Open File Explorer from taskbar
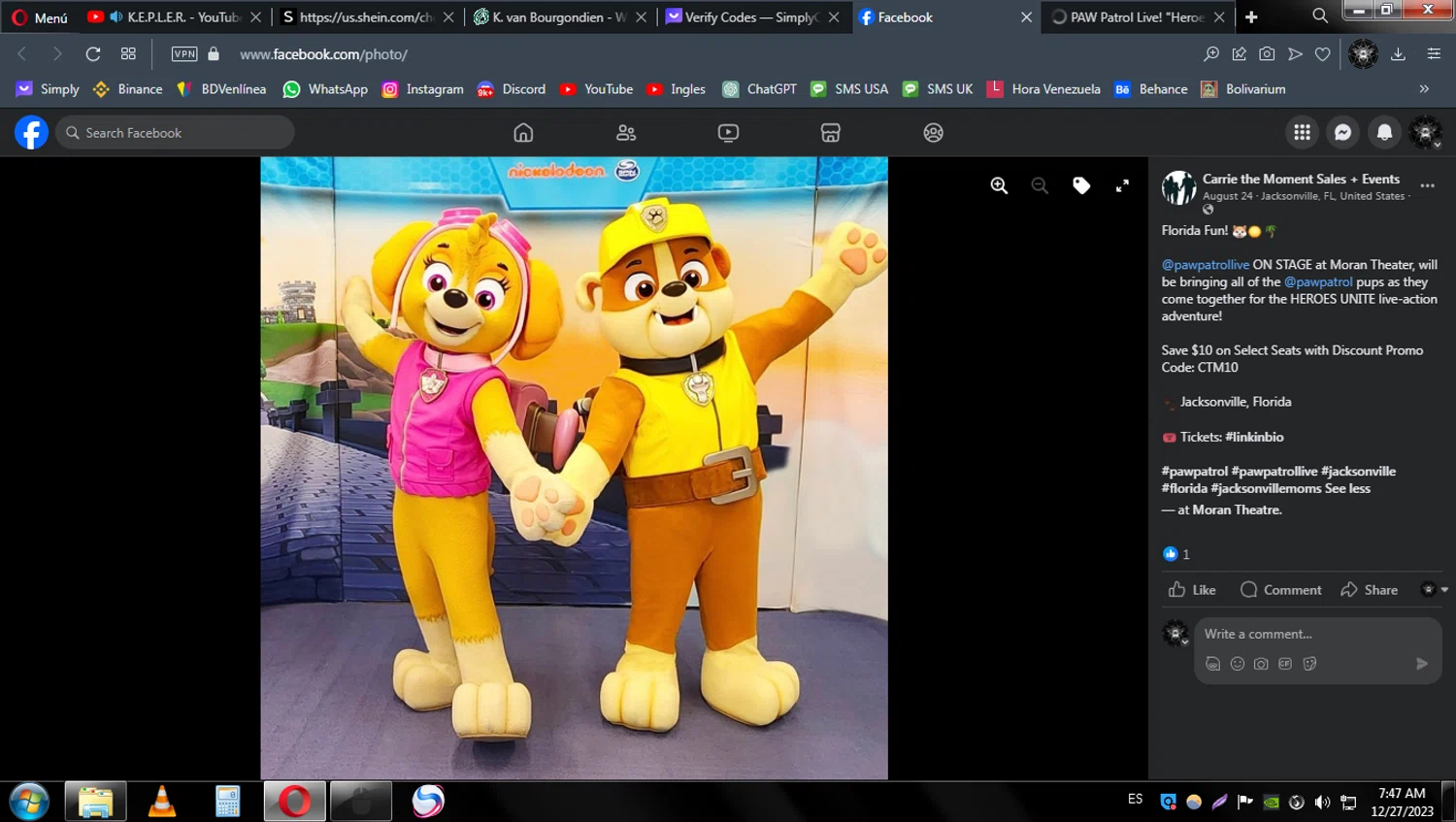The width and height of the screenshot is (1456, 822). click(95, 802)
